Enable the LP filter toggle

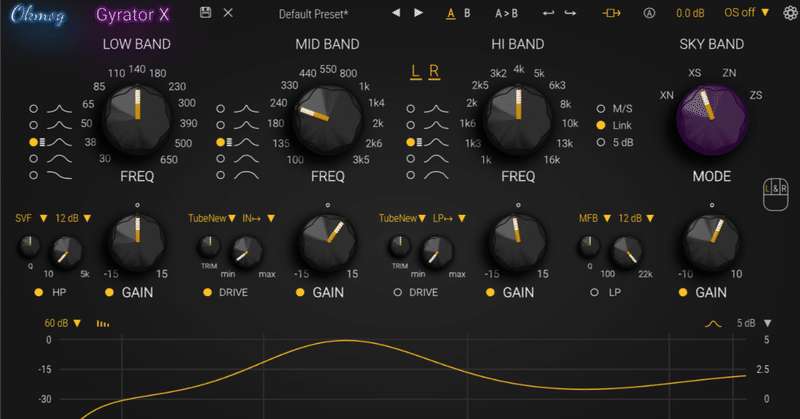coord(594,292)
